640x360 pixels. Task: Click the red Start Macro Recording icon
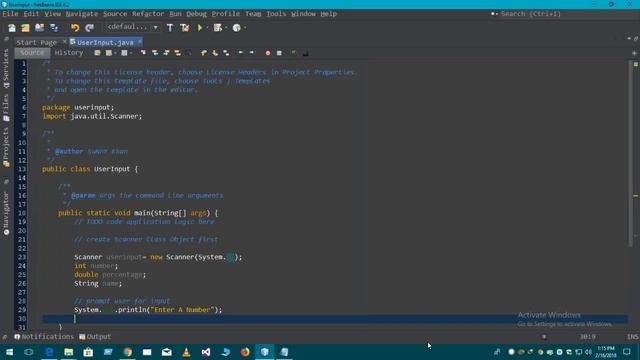pyautogui.click(x=268, y=53)
